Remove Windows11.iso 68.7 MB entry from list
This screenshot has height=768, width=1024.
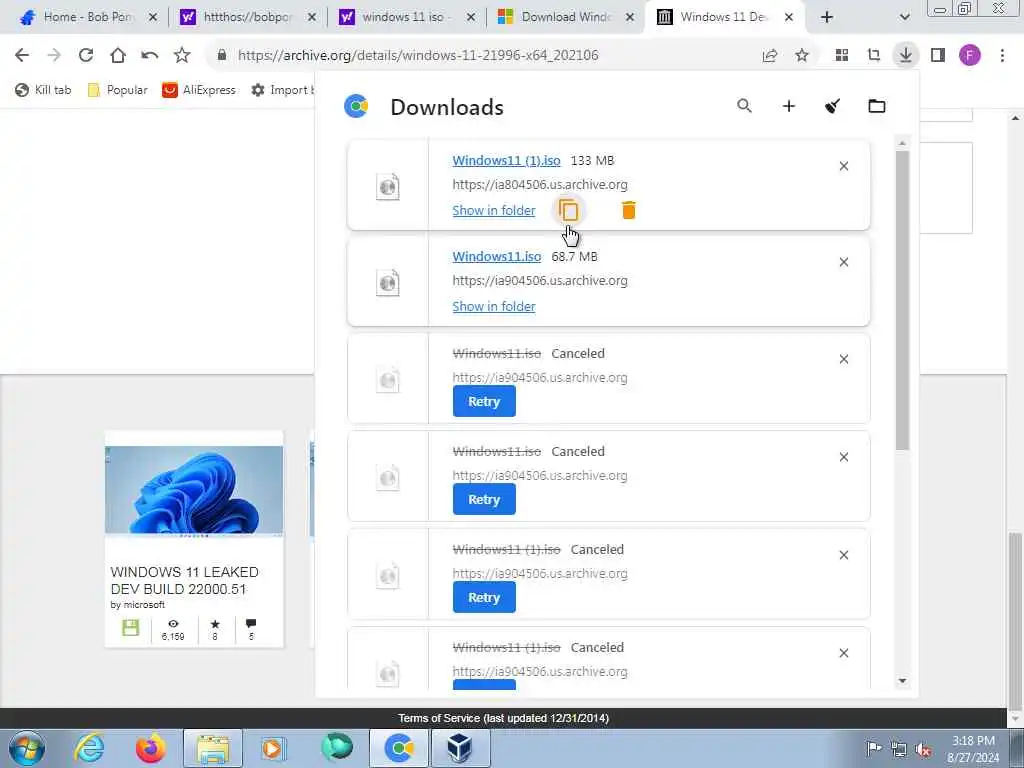point(844,262)
